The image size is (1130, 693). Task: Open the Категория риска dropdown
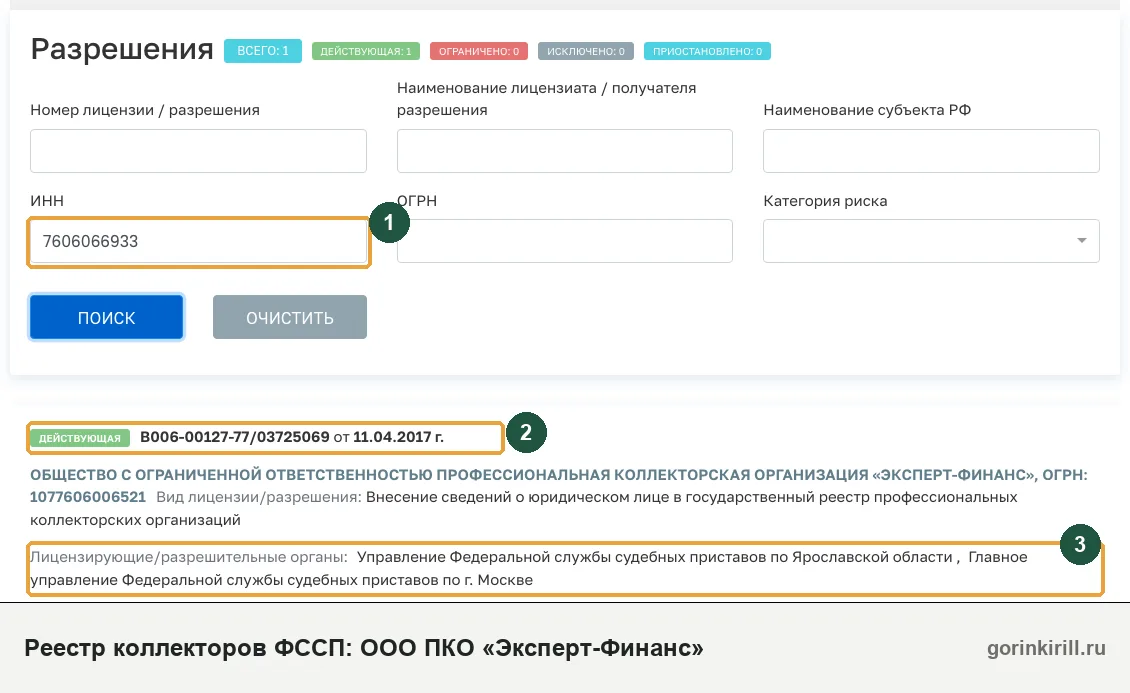931,241
